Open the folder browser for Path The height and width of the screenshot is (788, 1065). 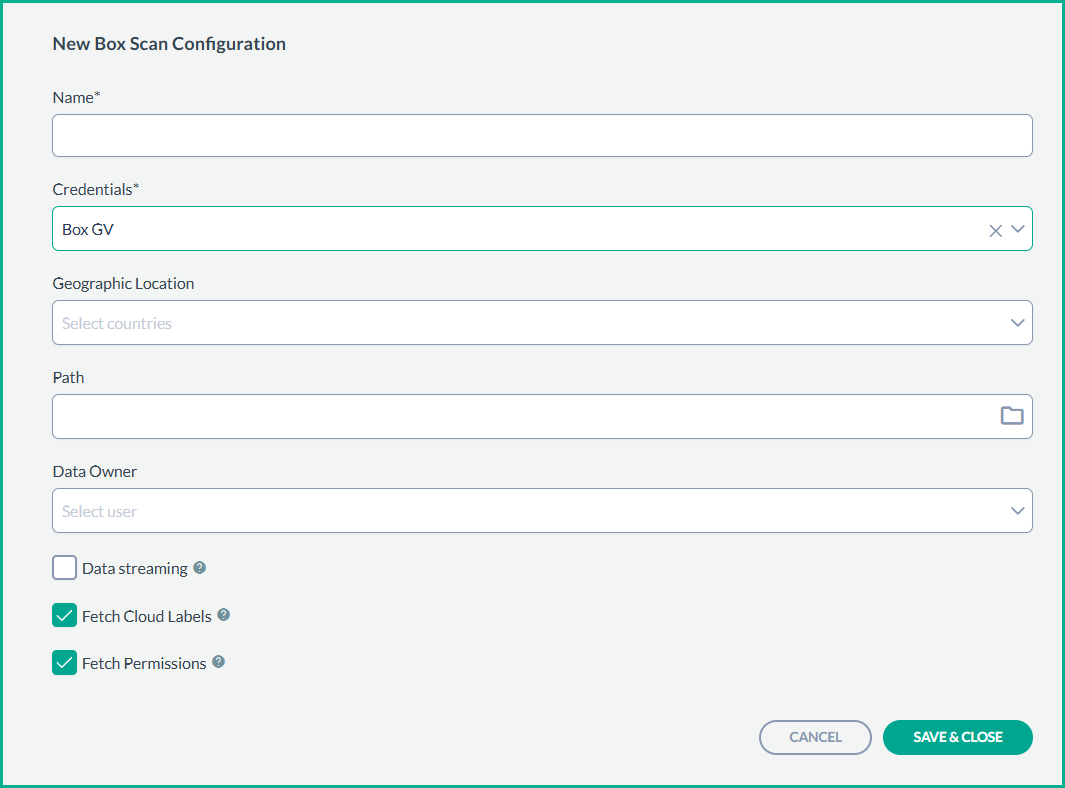click(1012, 416)
